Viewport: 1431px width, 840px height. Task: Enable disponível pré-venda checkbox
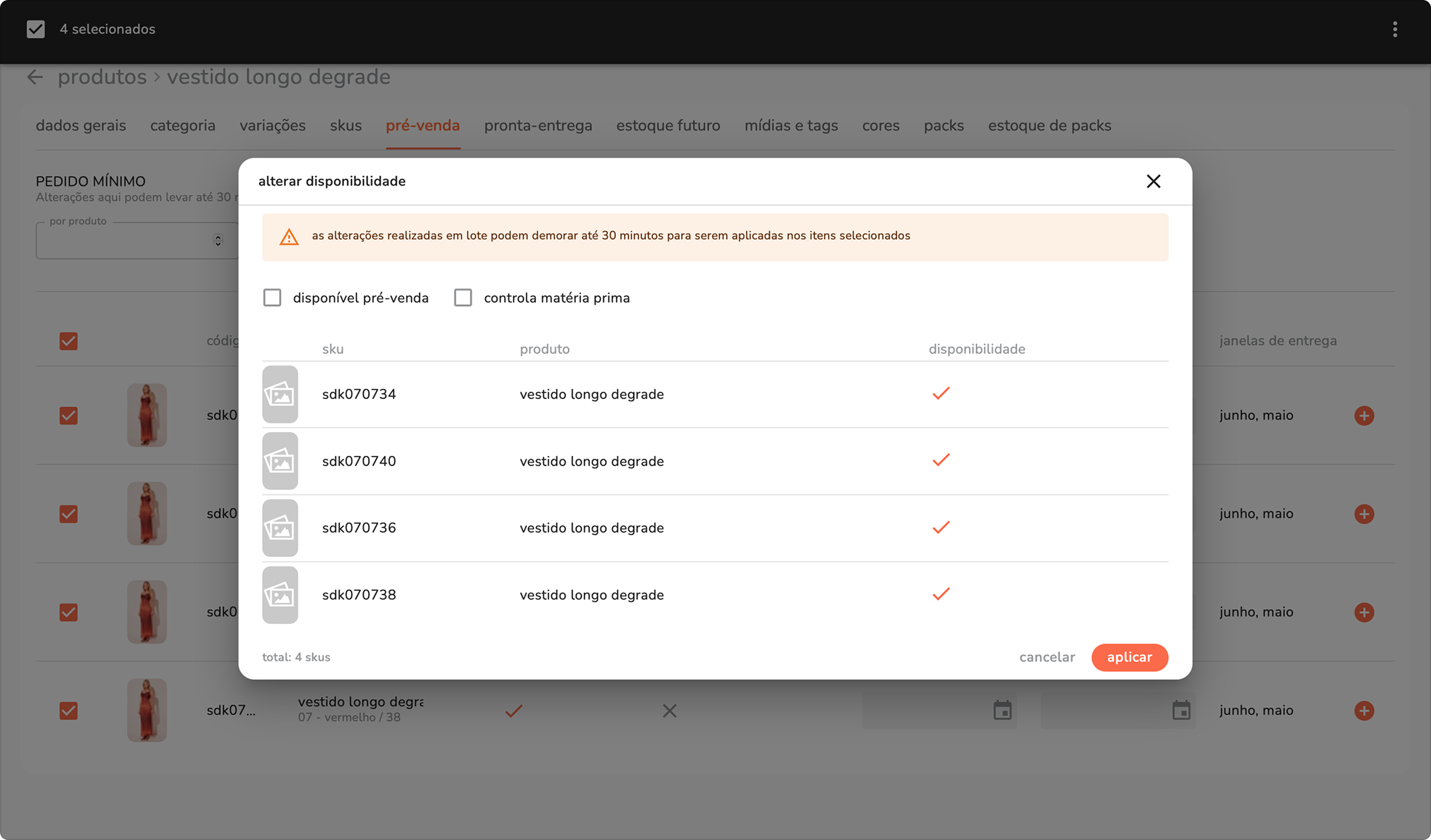[x=272, y=298]
